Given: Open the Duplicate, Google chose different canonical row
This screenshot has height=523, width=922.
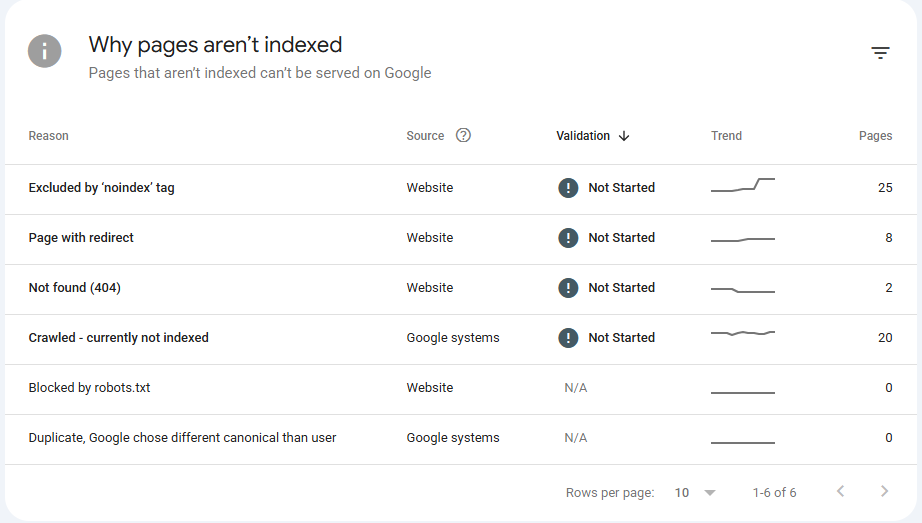Looking at the screenshot, I should point(460,439).
